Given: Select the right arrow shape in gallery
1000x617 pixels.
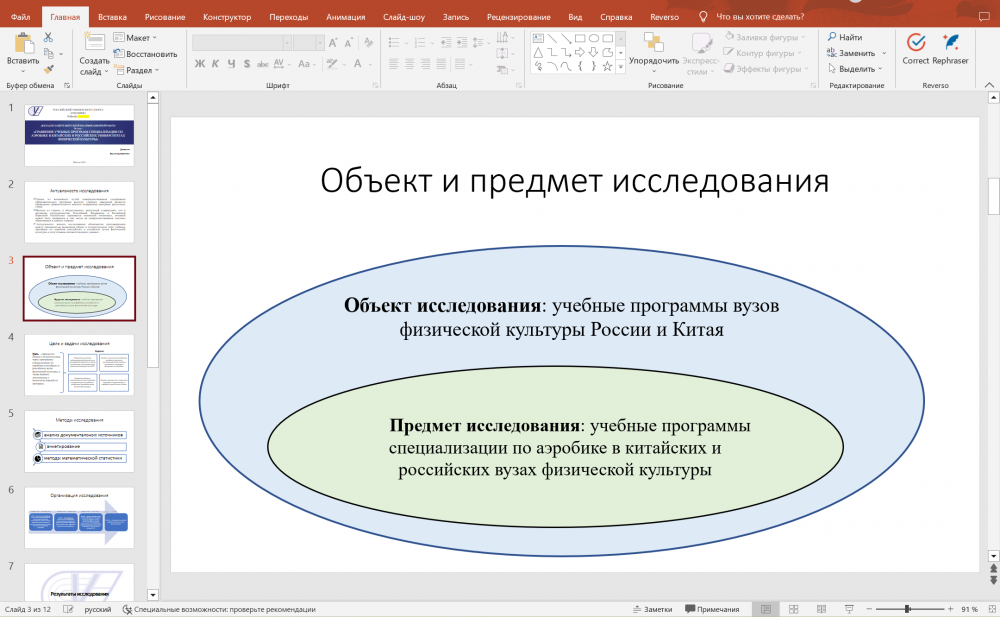Looking at the screenshot, I should pos(580,52).
